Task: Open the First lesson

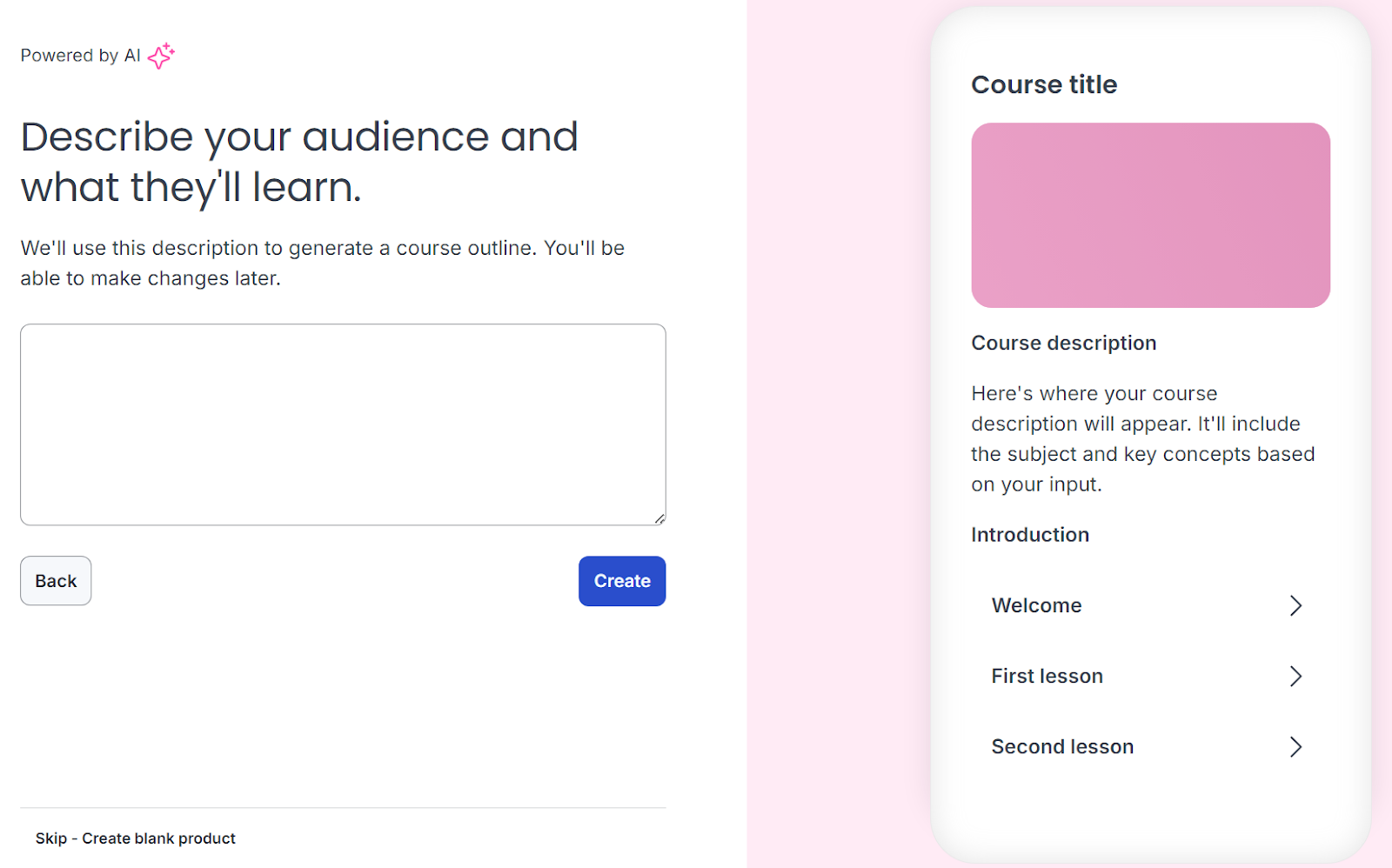Action: coord(1047,676)
